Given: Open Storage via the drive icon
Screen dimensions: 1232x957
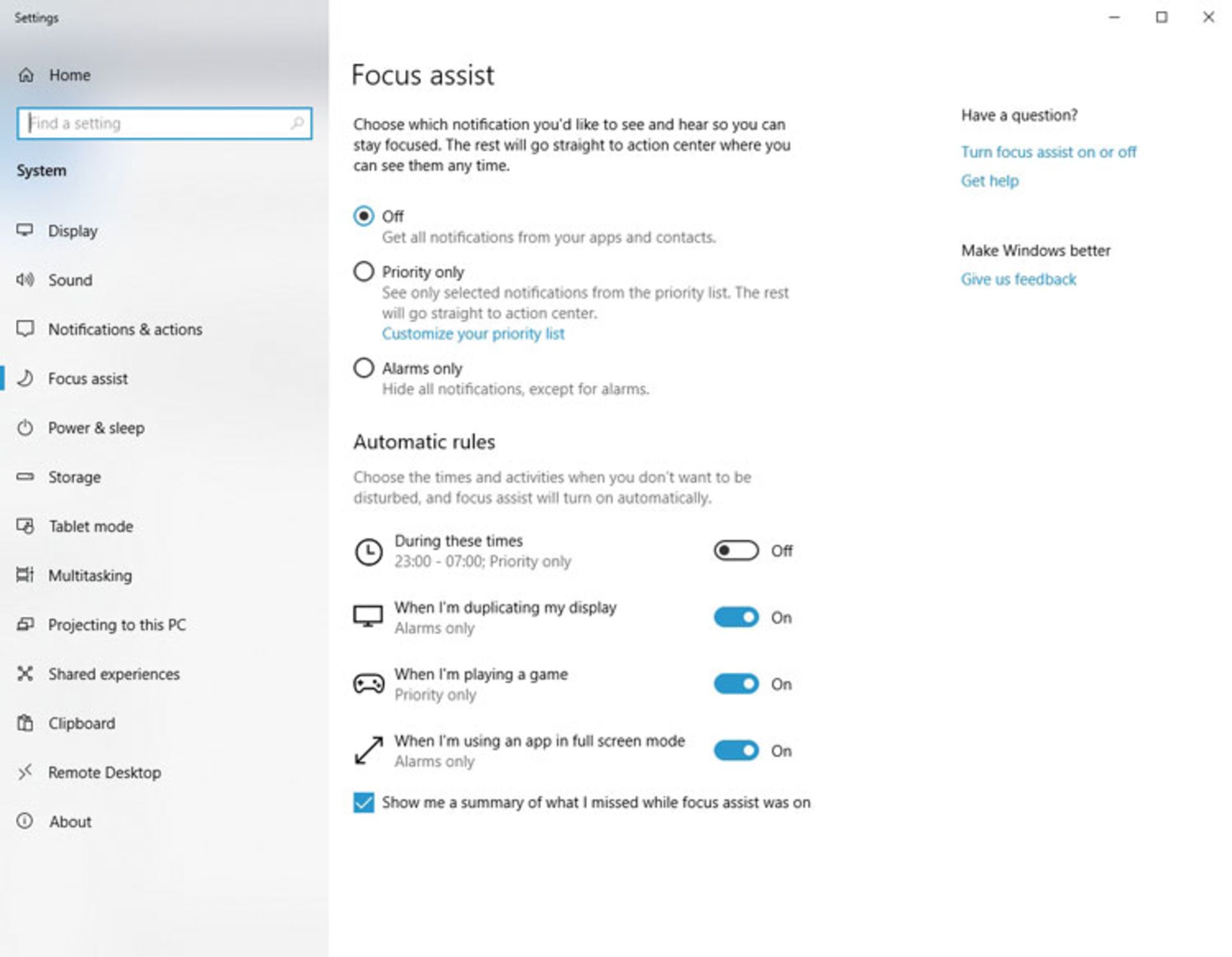Looking at the screenshot, I should [26, 477].
